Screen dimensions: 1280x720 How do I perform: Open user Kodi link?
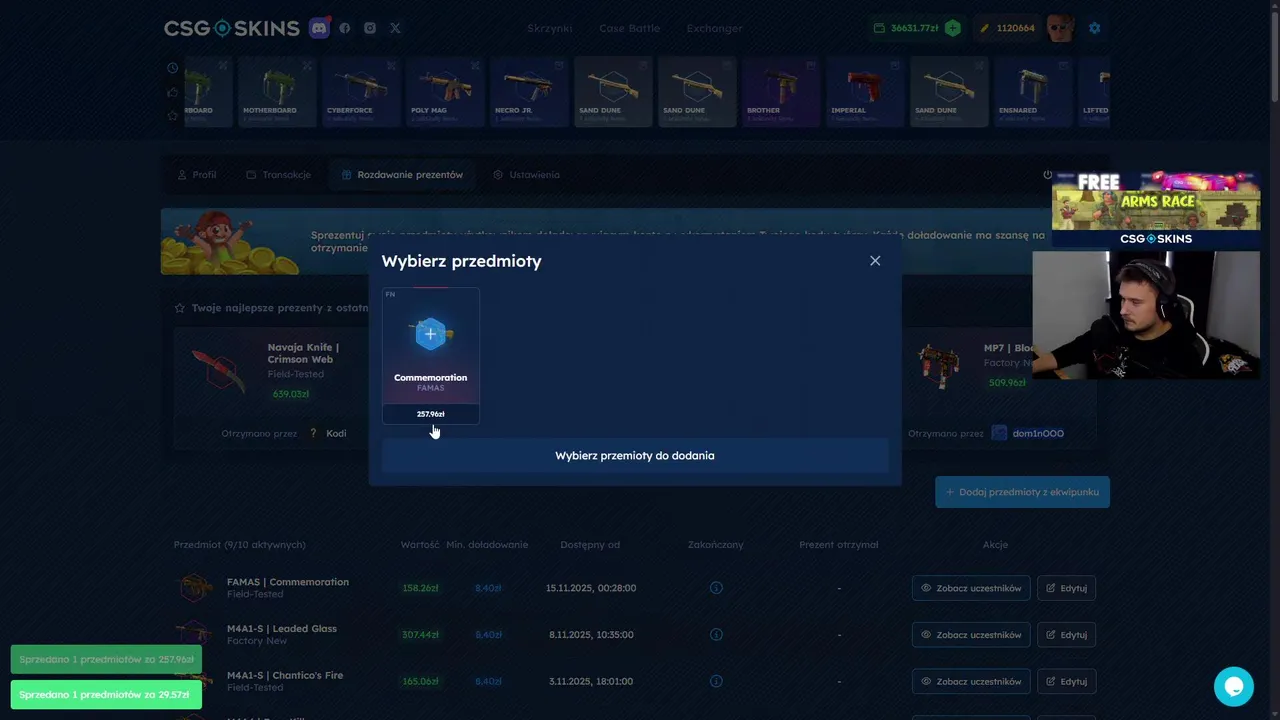tap(336, 434)
